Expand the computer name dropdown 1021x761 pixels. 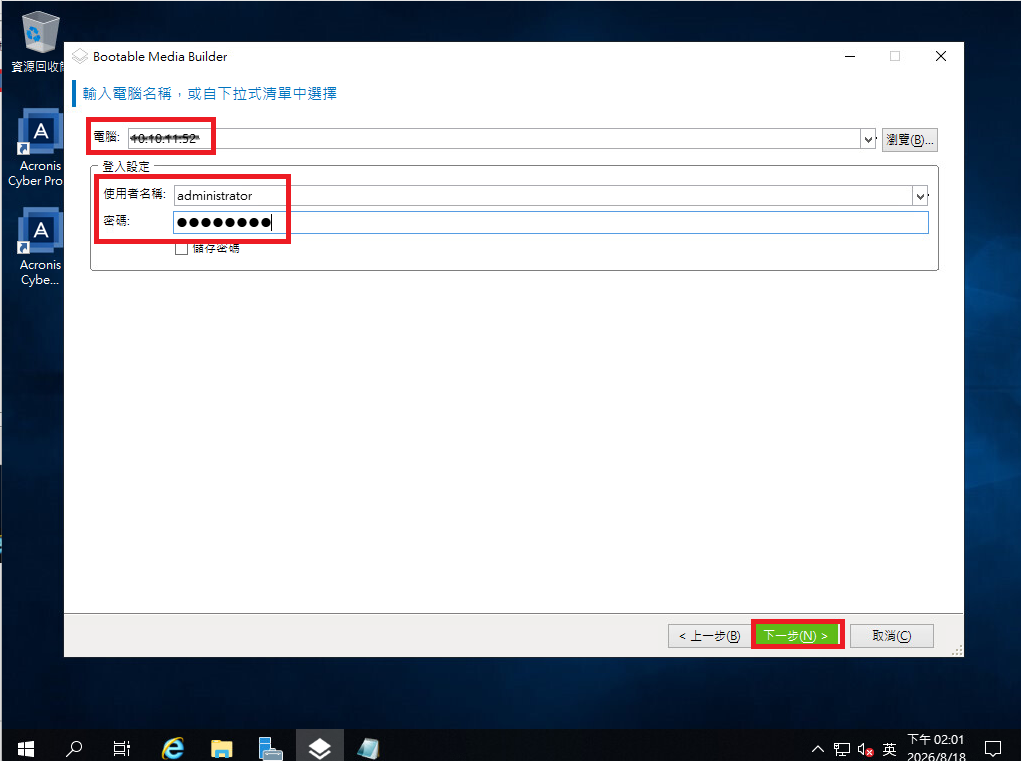tap(868, 139)
